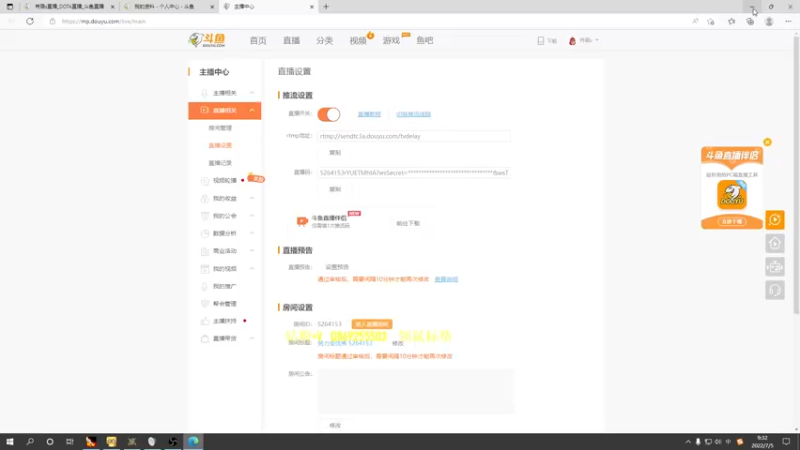Refresh the browser page
Viewport: 800px width, 450px height.
[30, 21]
